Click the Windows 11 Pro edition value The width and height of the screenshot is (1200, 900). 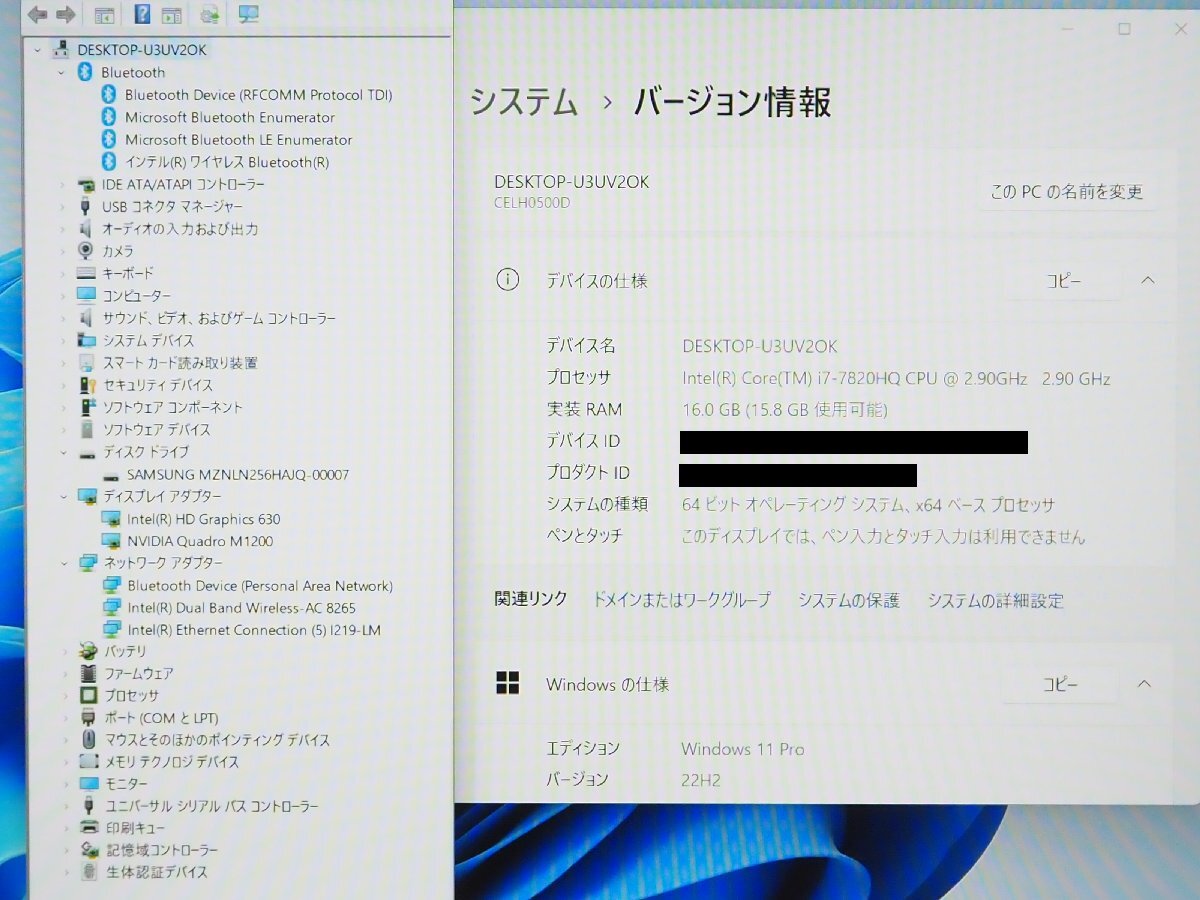(x=743, y=749)
